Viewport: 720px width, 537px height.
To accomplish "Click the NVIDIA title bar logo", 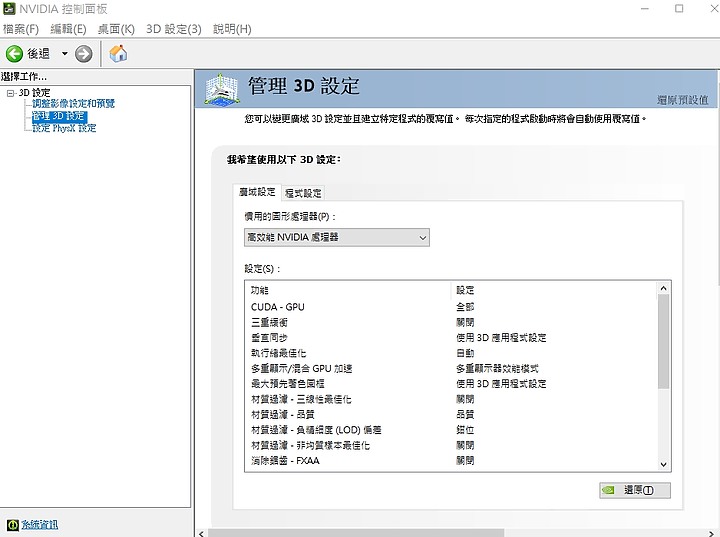I will (x=9, y=9).
